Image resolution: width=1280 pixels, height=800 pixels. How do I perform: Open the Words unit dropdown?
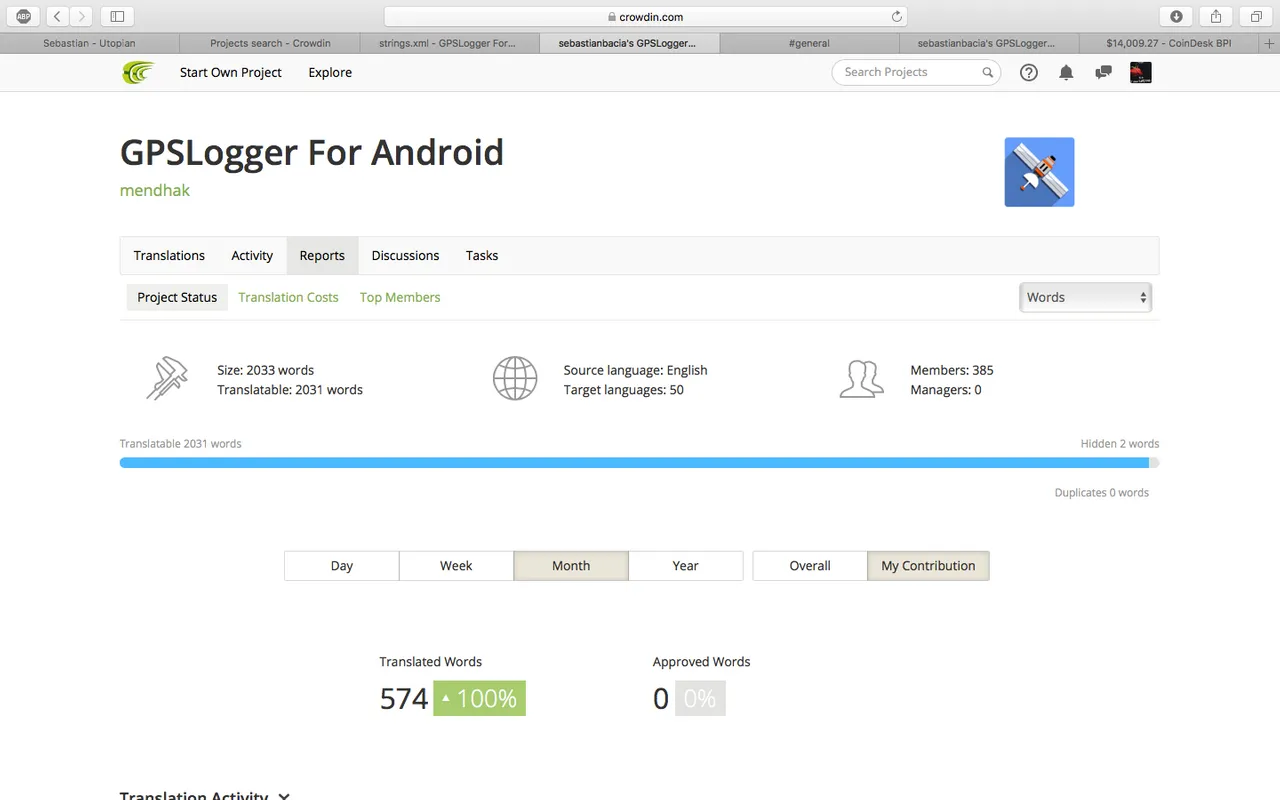point(1085,297)
